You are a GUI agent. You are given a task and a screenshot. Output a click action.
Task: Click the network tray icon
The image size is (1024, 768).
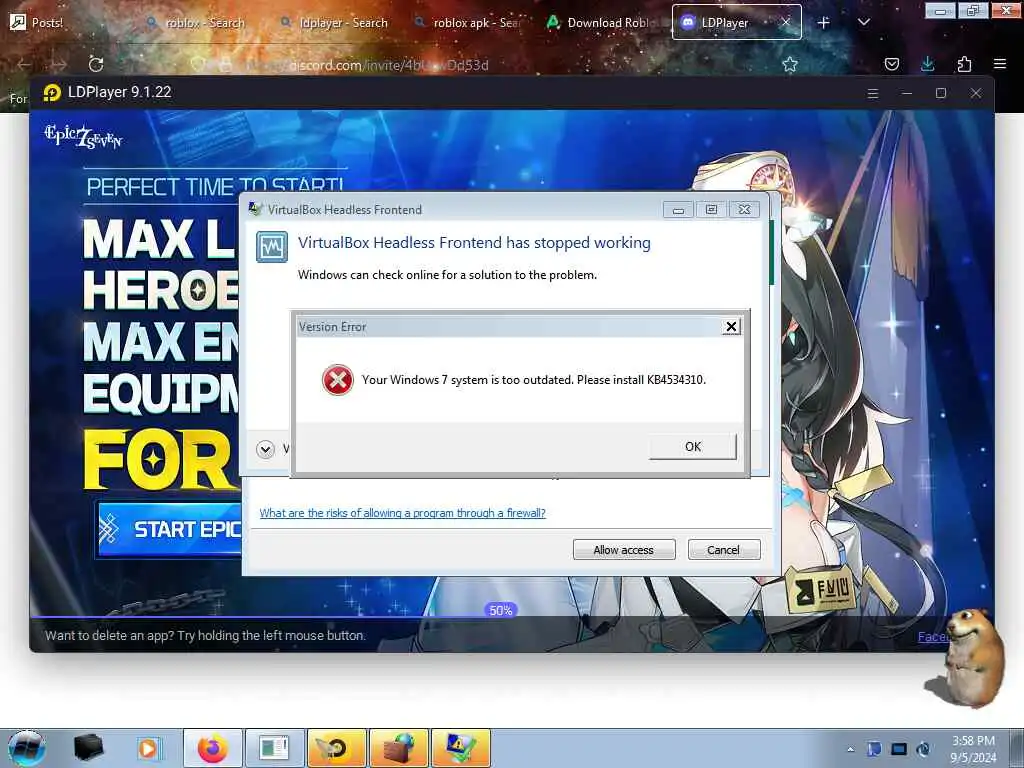point(899,749)
